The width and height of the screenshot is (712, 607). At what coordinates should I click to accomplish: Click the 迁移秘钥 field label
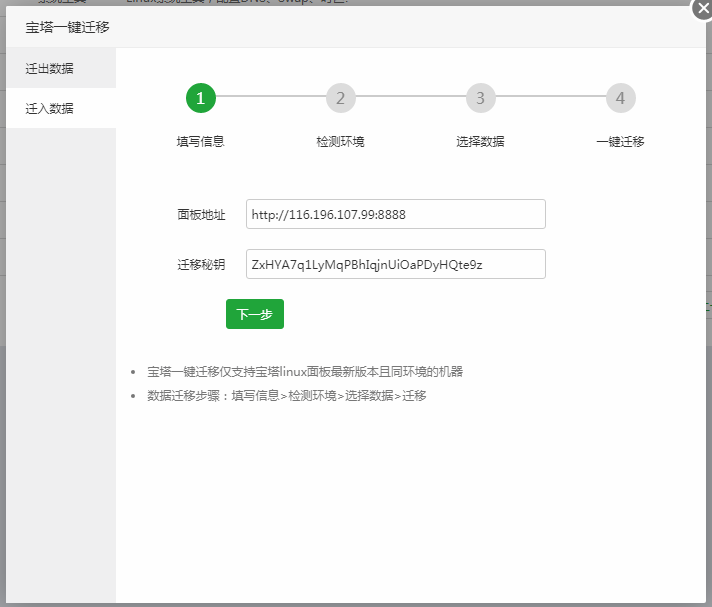(201, 265)
